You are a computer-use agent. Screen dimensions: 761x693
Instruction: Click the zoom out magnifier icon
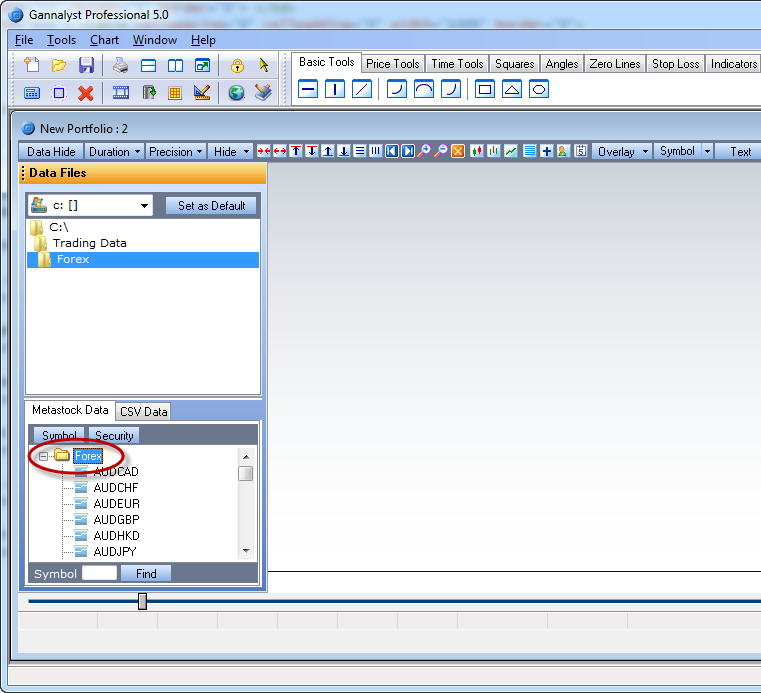point(441,151)
